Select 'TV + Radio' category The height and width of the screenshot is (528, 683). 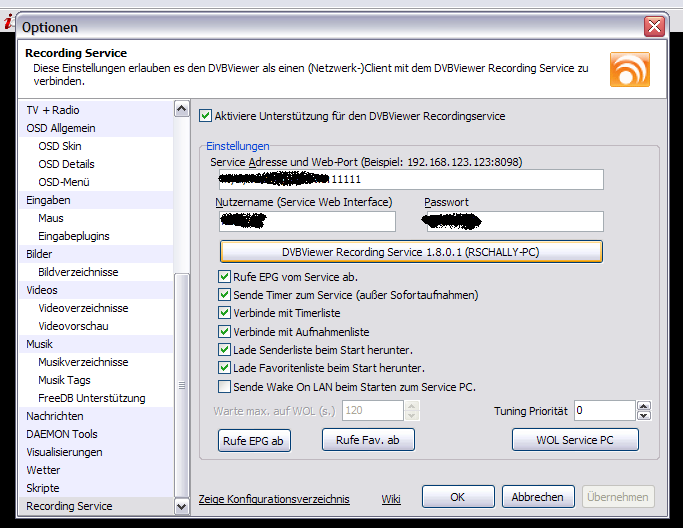pyautogui.click(x=96, y=110)
